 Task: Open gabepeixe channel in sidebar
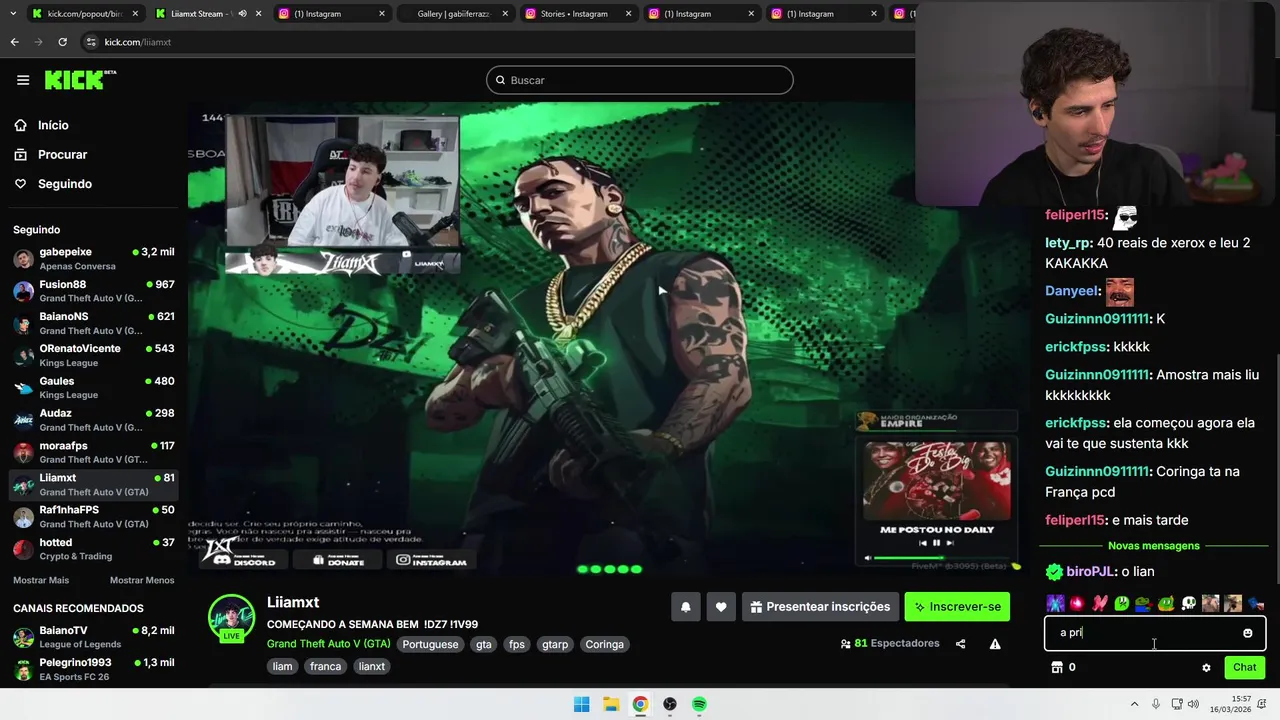tap(94, 259)
